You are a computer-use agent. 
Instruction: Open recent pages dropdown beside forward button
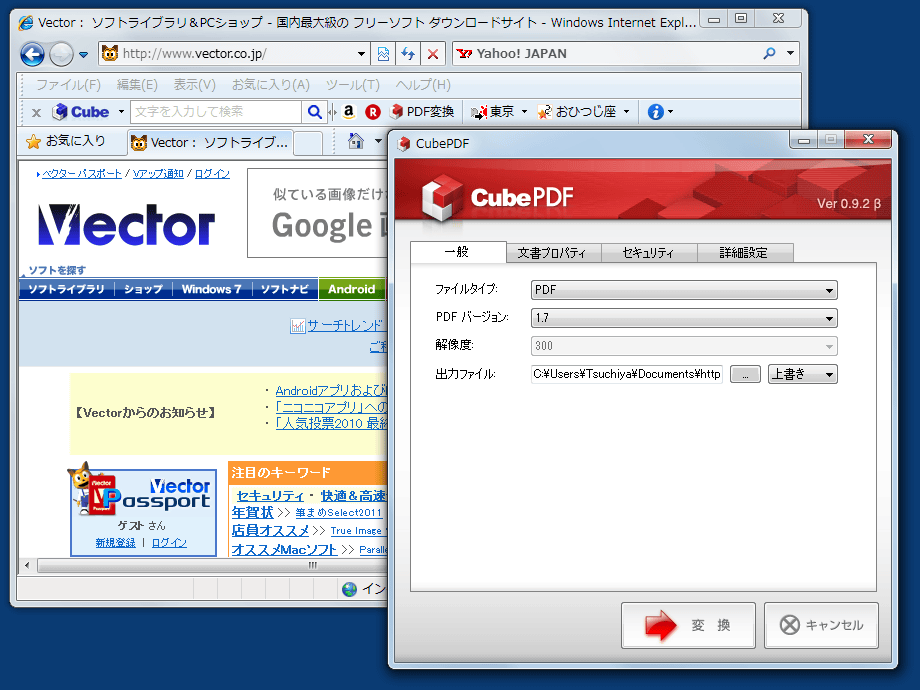click(83, 55)
